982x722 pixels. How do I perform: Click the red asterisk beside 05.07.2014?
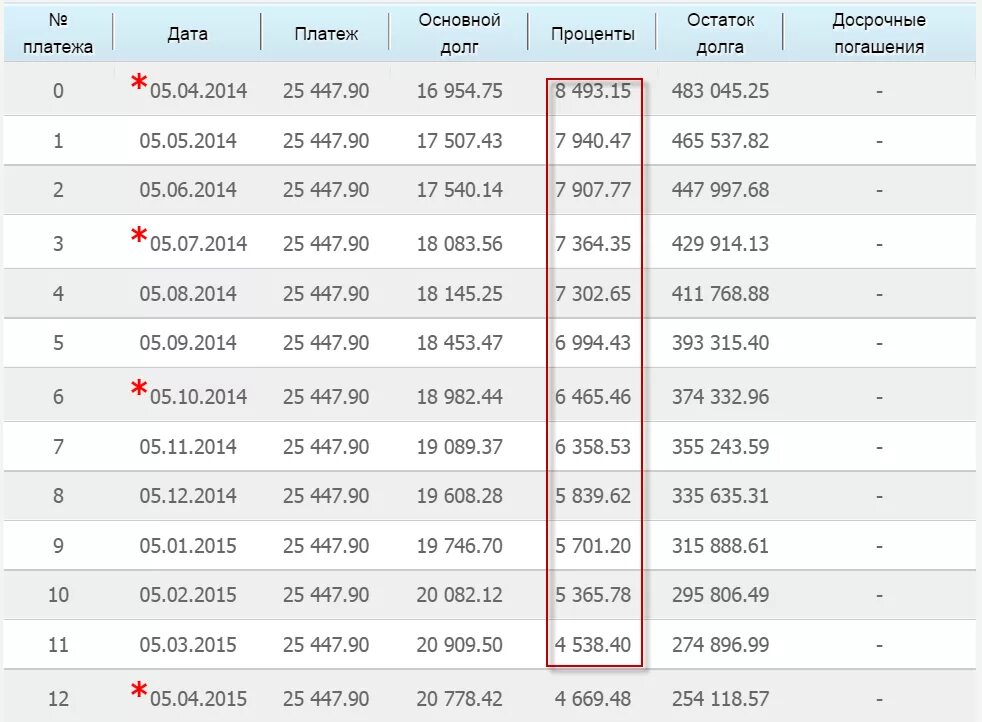pos(139,237)
